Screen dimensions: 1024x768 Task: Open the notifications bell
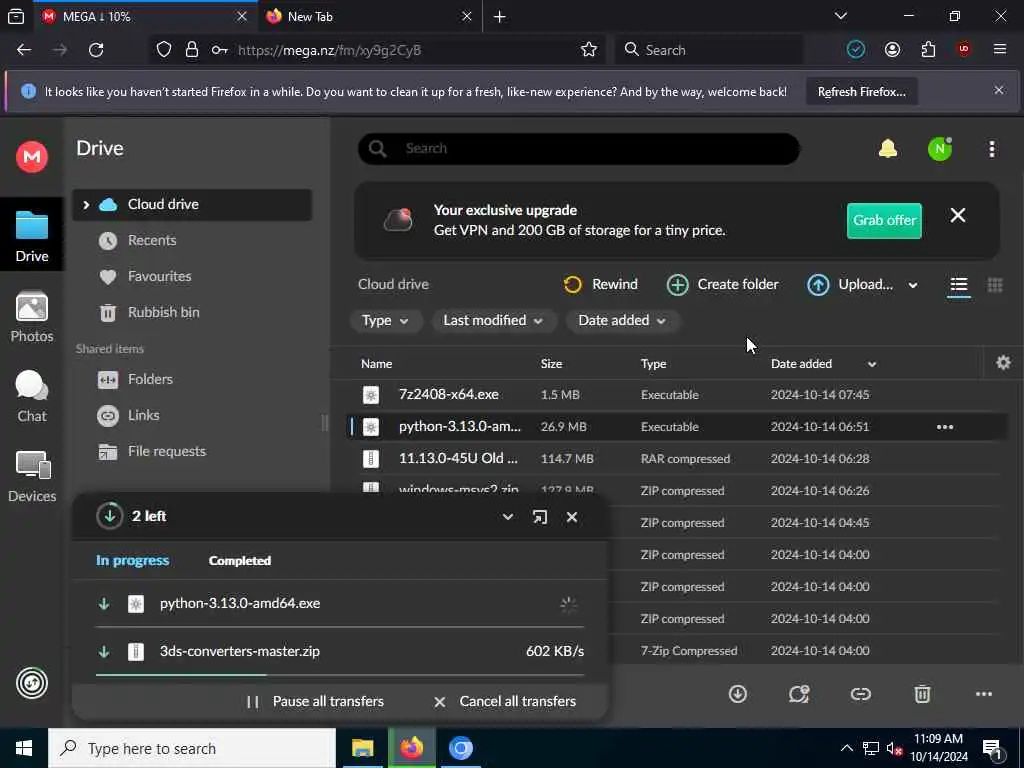(x=888, y=149)
